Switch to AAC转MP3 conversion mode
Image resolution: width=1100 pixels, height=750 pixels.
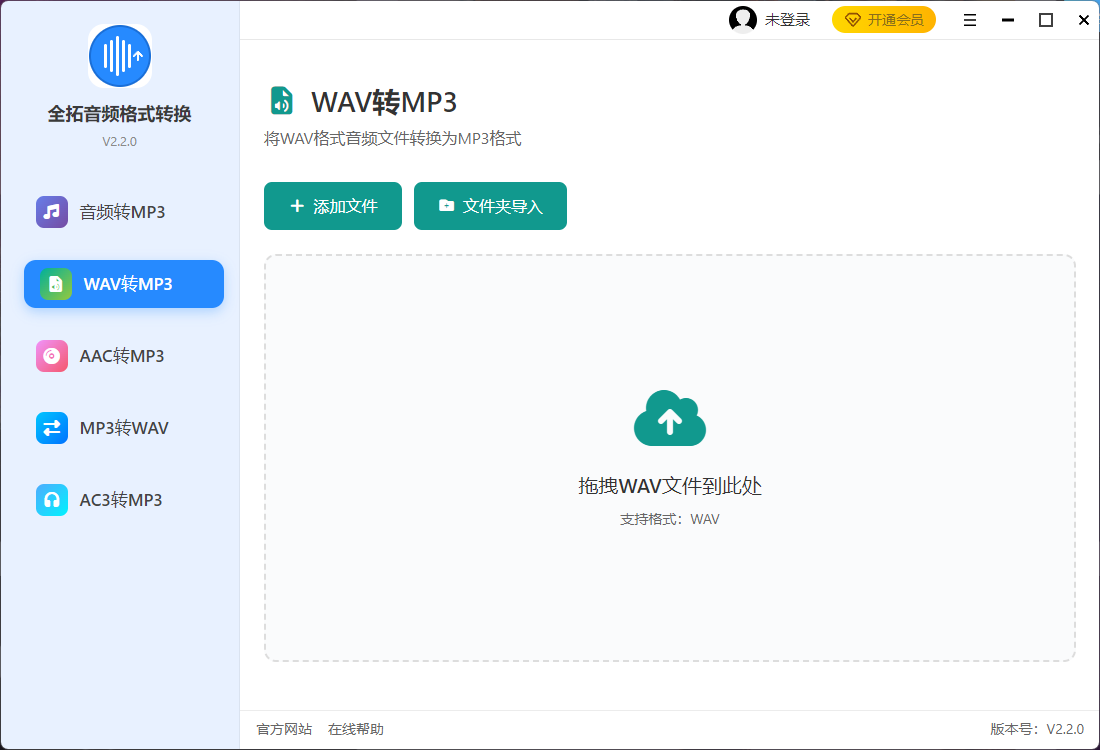[x=123, y=356]
